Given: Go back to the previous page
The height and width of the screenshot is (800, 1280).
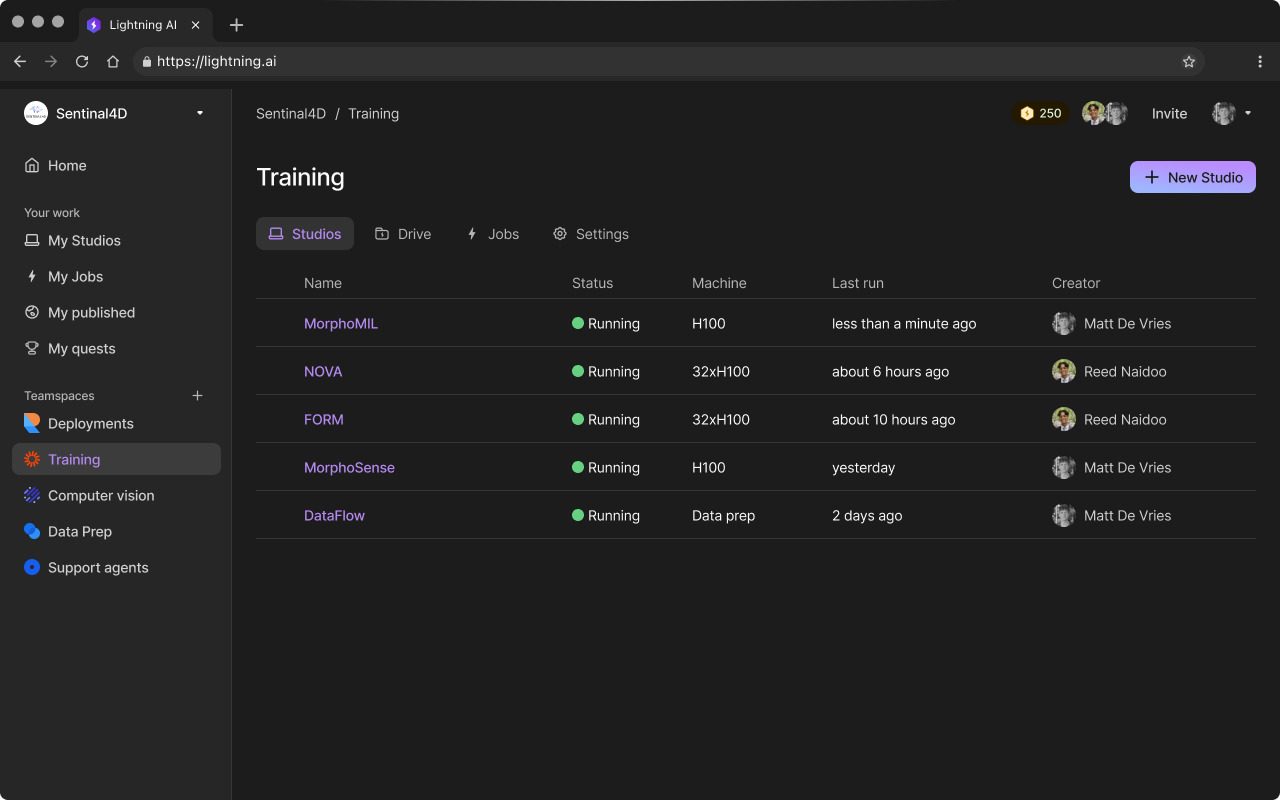Looking at the screenshot, I should click(20, 61).
